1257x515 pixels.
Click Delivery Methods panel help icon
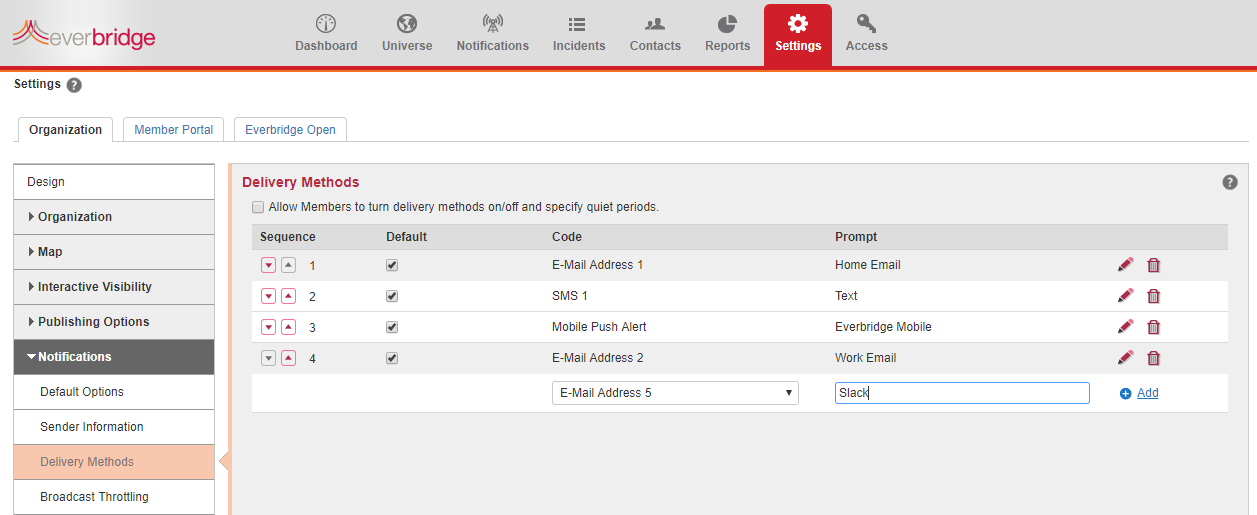tap(1230, 182)
